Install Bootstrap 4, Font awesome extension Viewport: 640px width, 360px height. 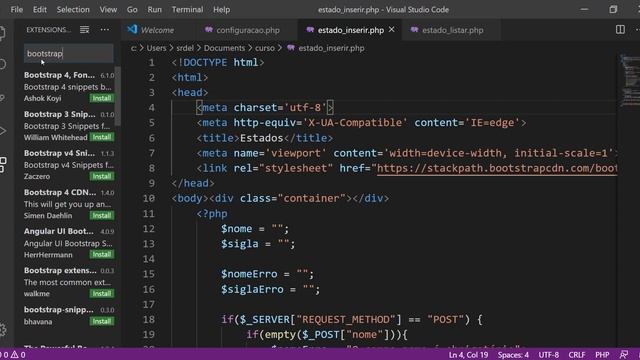click(x=102, y=98)
